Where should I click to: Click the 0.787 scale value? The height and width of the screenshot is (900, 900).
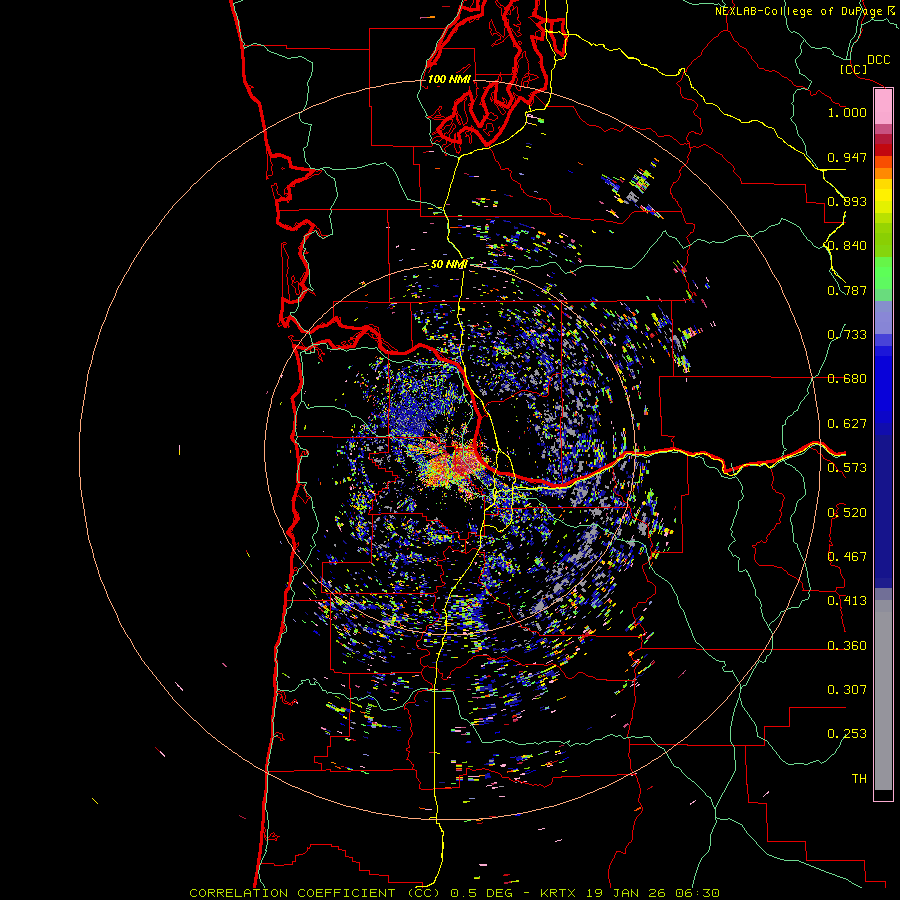click(847, 290)
